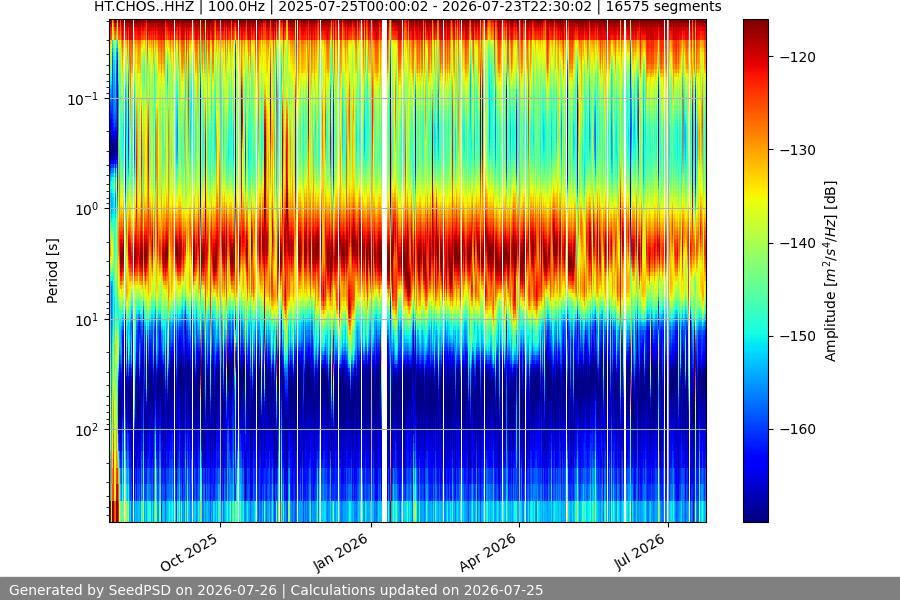The height and width of the screenshot is (600, 900).
Task: Click the -160 colorbar tick label
Action: (798, 429)
